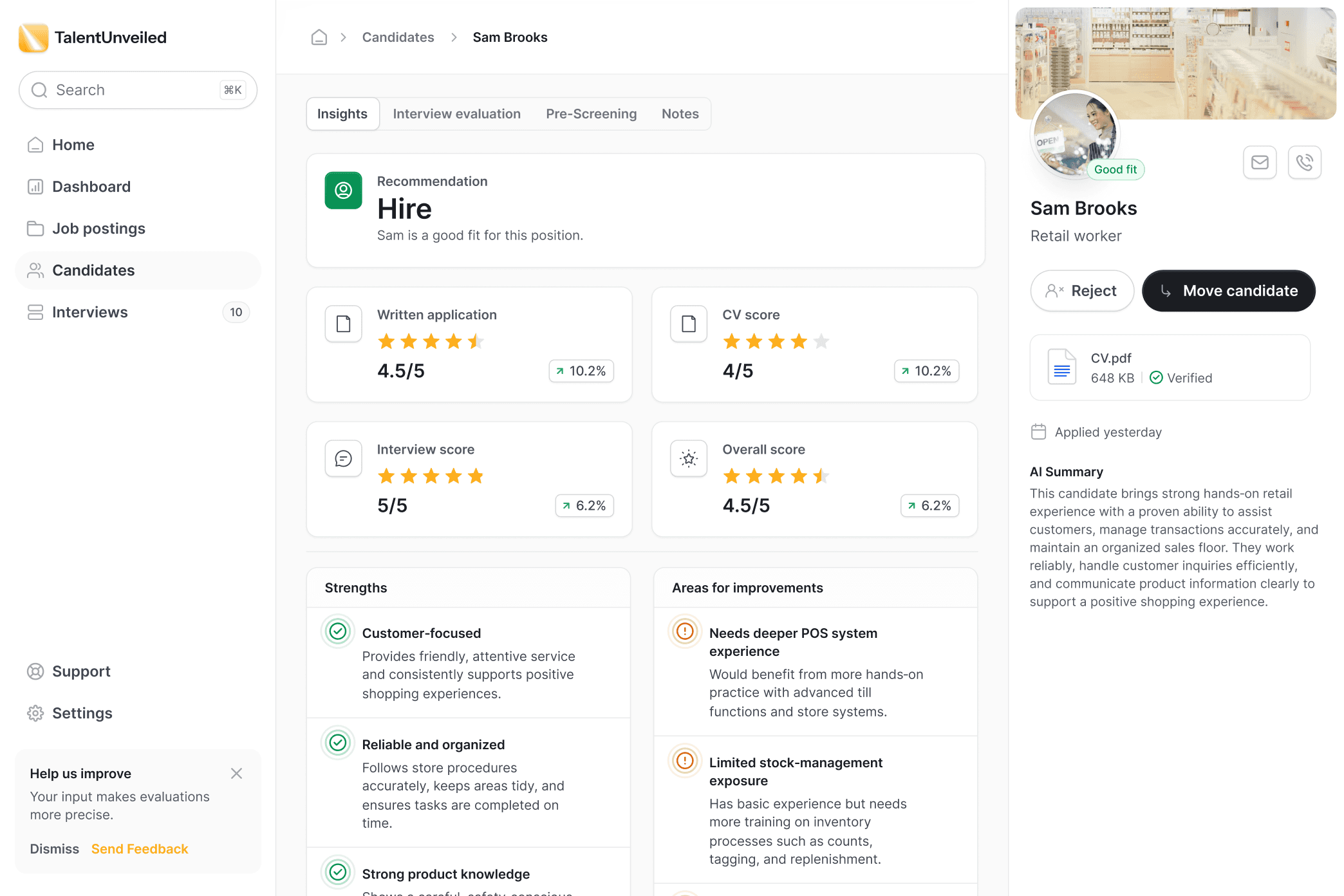Reject candidate Sam Brooks
This screenshot has width=1344, height=896.
point(1082,290)
